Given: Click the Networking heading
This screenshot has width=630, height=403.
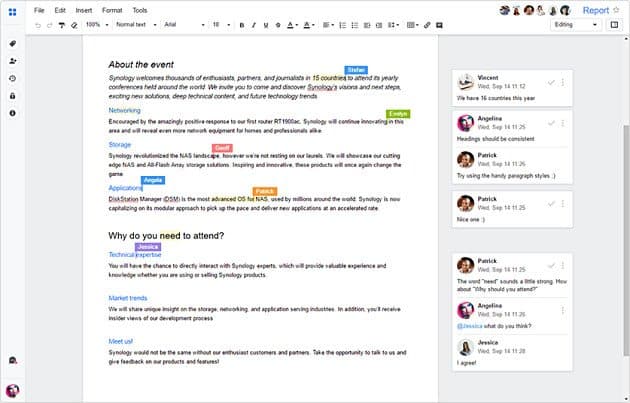Looking at the screenshot, I should 124,110.
